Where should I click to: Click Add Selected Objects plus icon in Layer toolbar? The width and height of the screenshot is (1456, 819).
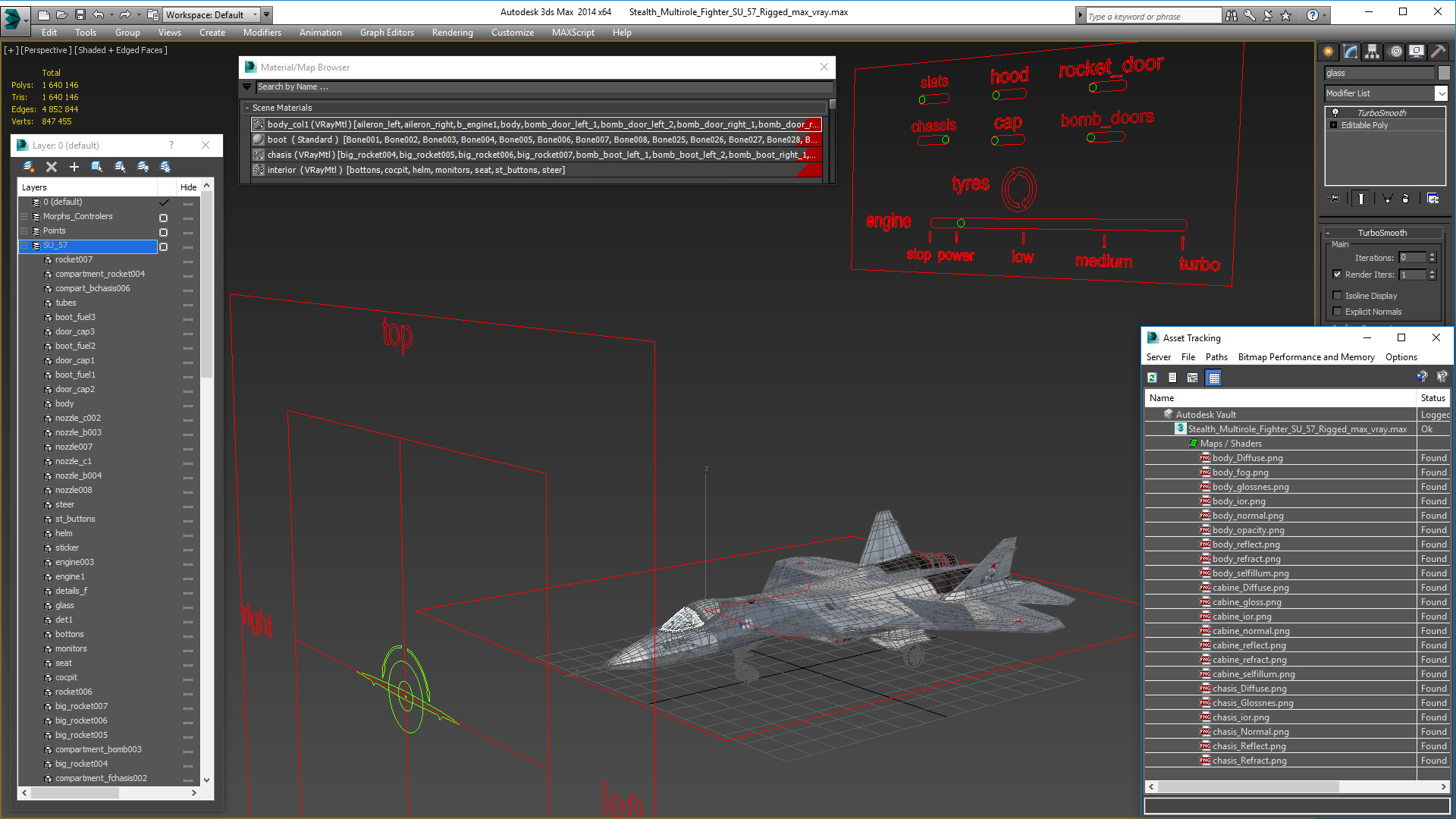(x=74, y=167)
